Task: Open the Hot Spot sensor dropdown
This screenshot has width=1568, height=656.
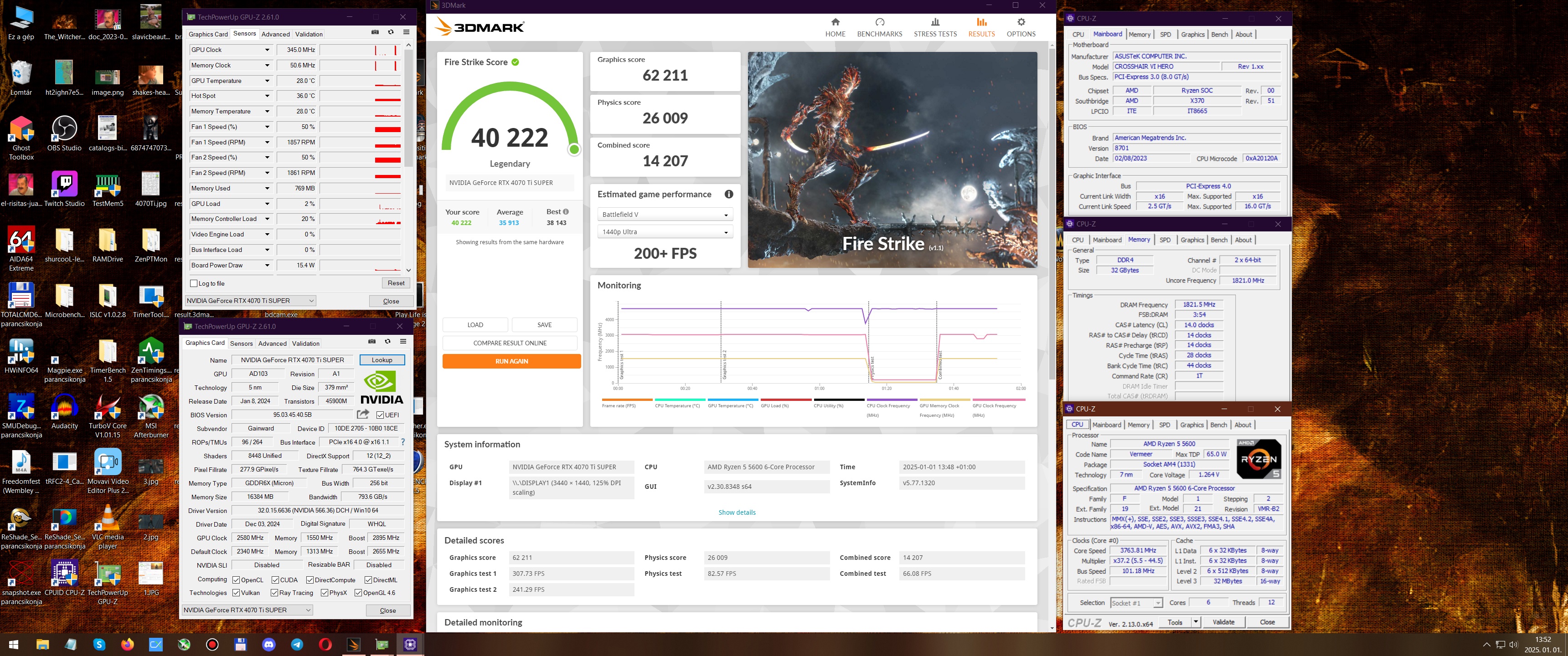Action: (x=267, y=96)
